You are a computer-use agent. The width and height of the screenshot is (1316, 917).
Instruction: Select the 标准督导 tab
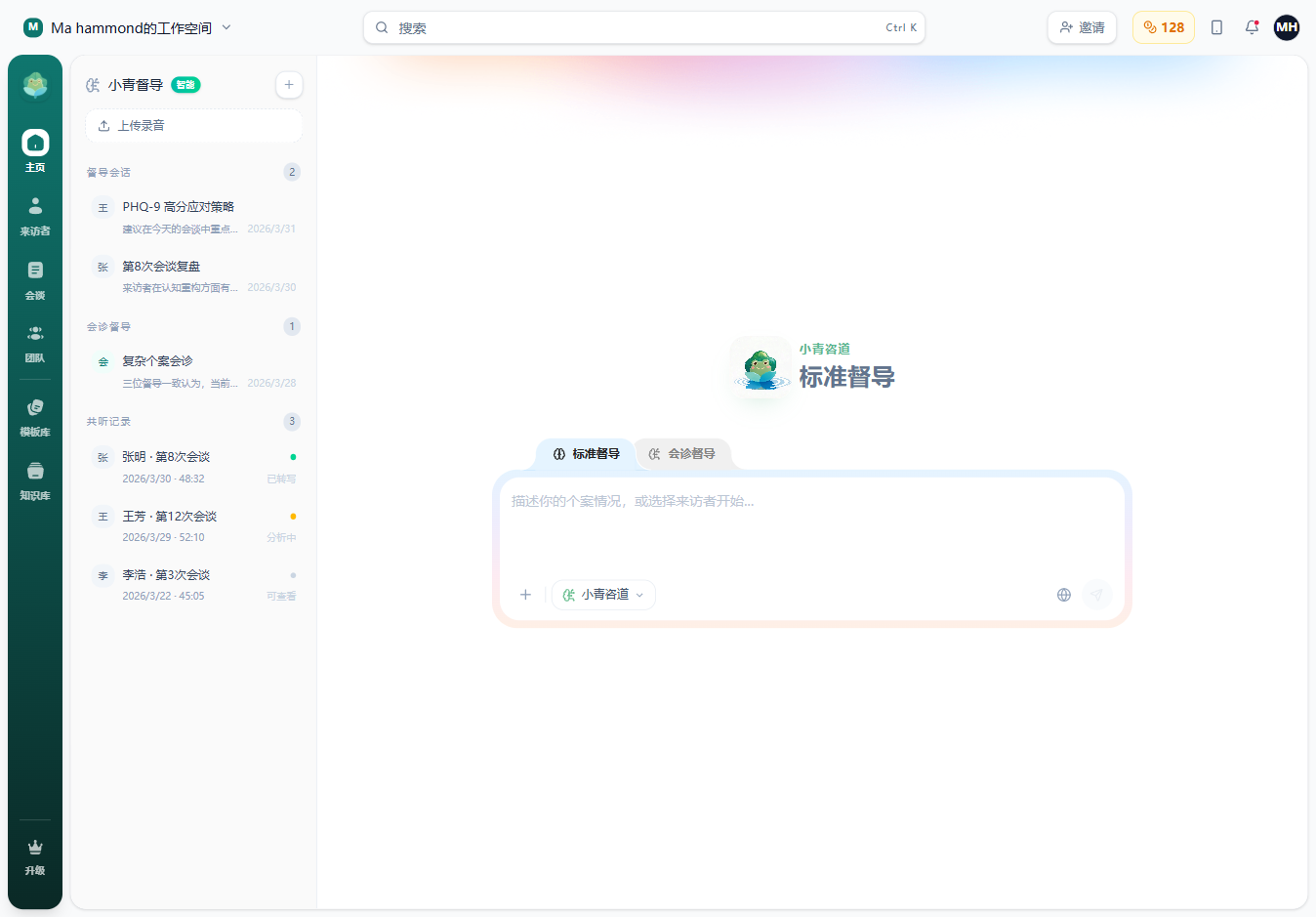coord(587,454)
